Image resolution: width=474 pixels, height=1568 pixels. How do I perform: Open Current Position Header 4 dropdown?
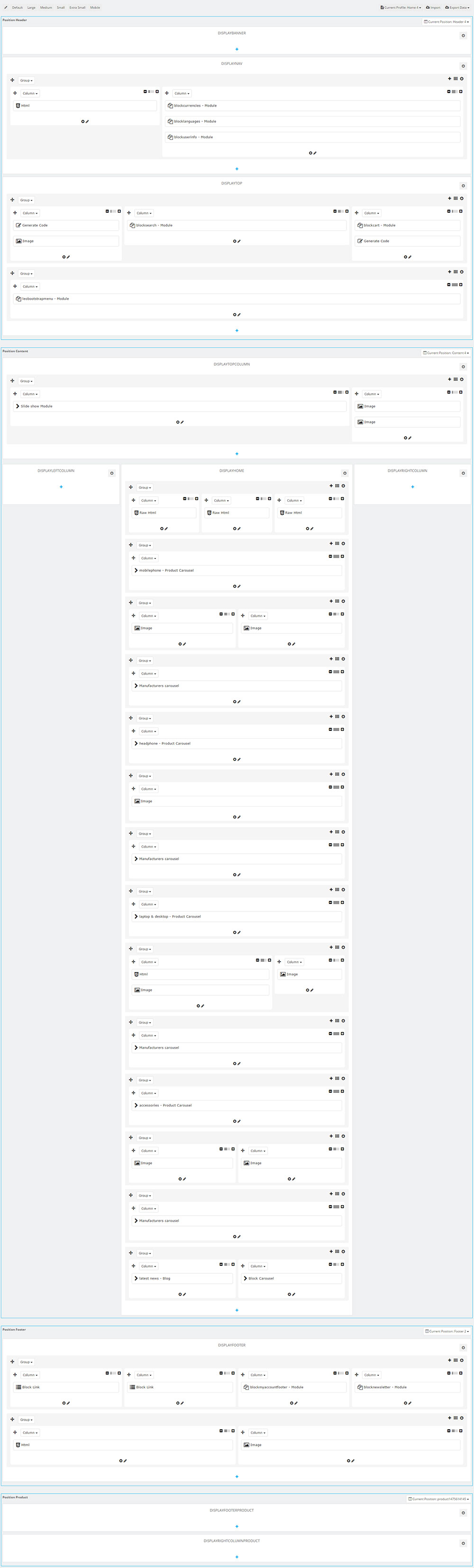coord(447,21)
